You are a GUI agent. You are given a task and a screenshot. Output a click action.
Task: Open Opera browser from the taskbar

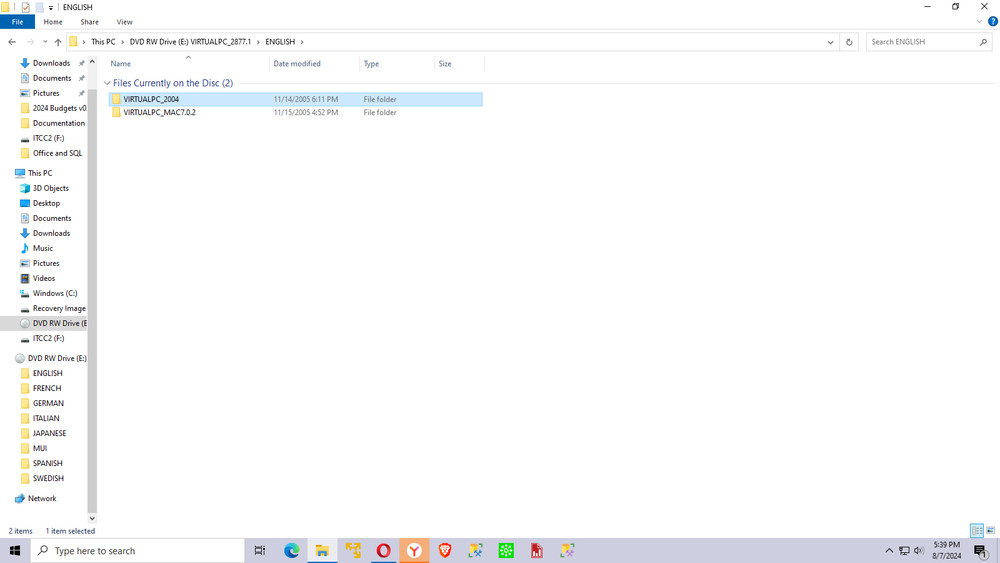point(383,551)
